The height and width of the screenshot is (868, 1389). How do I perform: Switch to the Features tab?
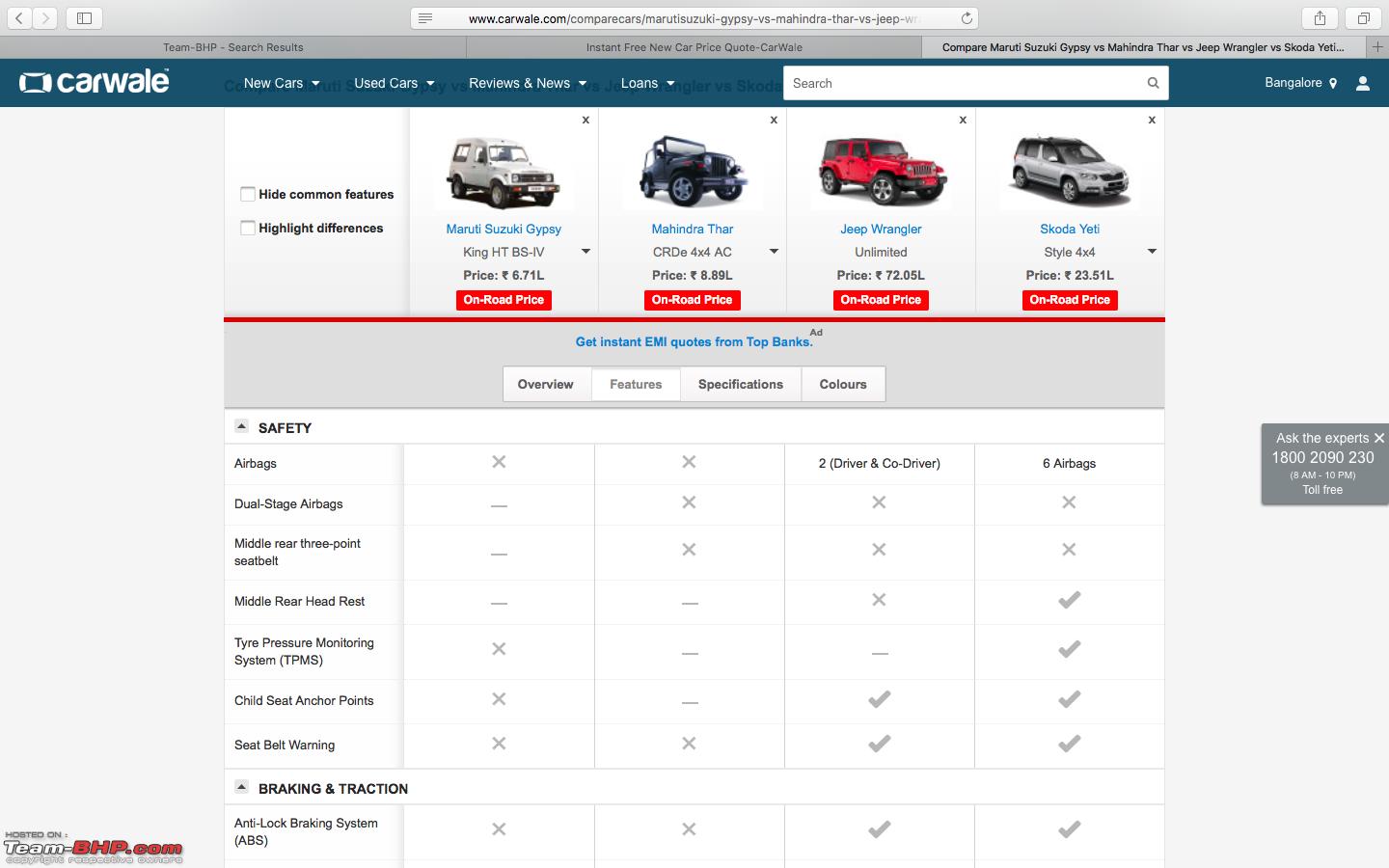coord(636,384)
